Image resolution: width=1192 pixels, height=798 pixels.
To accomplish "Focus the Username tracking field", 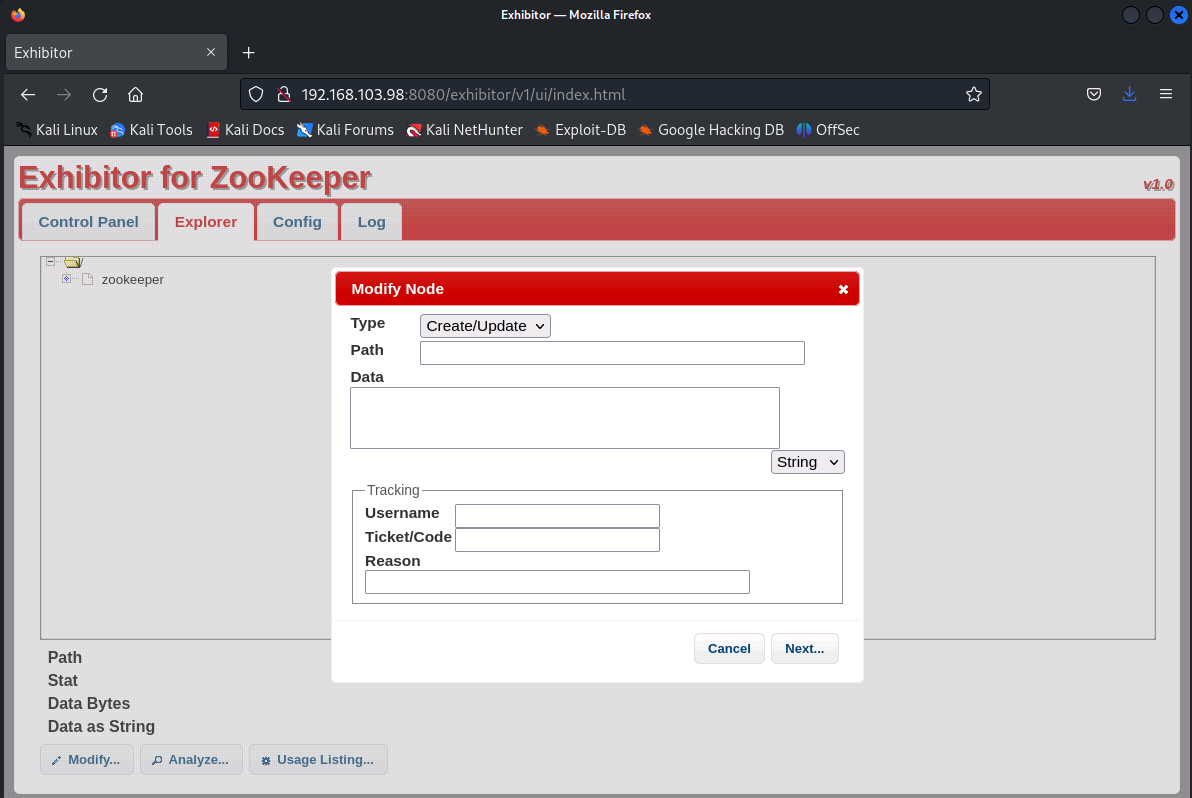I will (557, 516).
